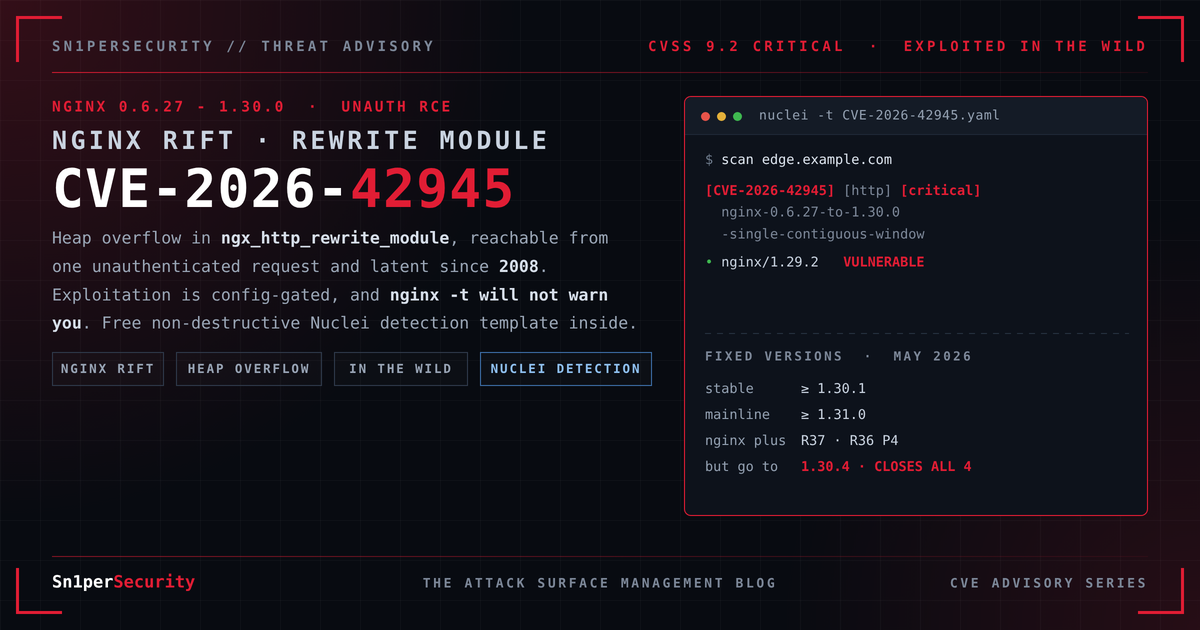The height and width of the screenshot is (630, 1200).
Task: Click 'CVSS 9.2 CRITICAL' label
Action: [x=746, y=46]
